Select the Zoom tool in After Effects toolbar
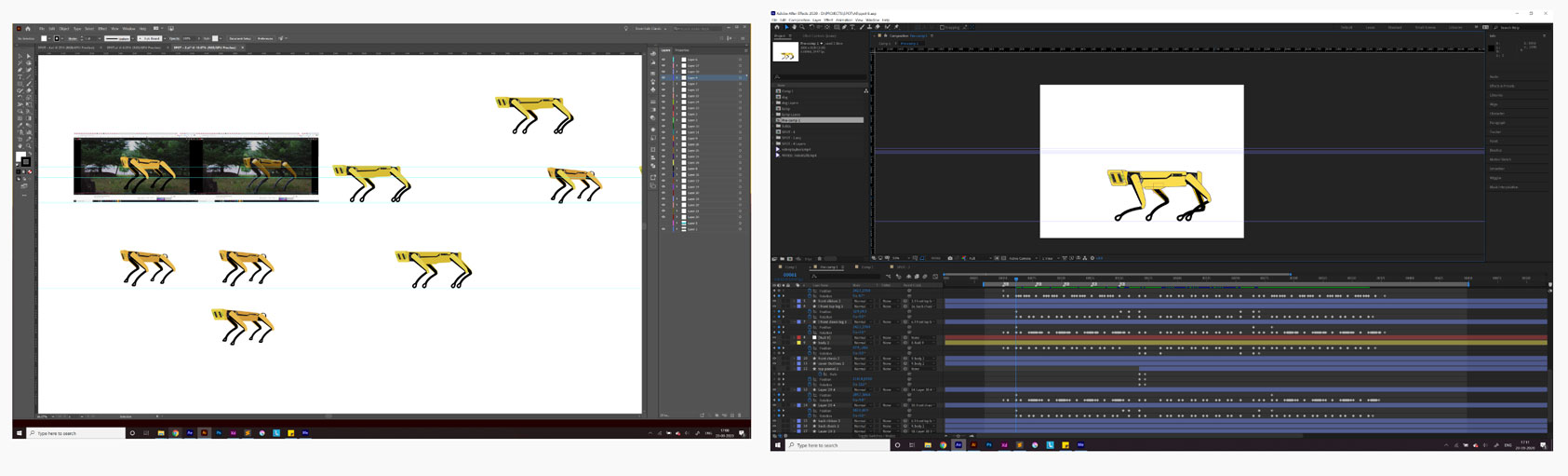This screenshot has height=476, width=1568. coord(802,28)
